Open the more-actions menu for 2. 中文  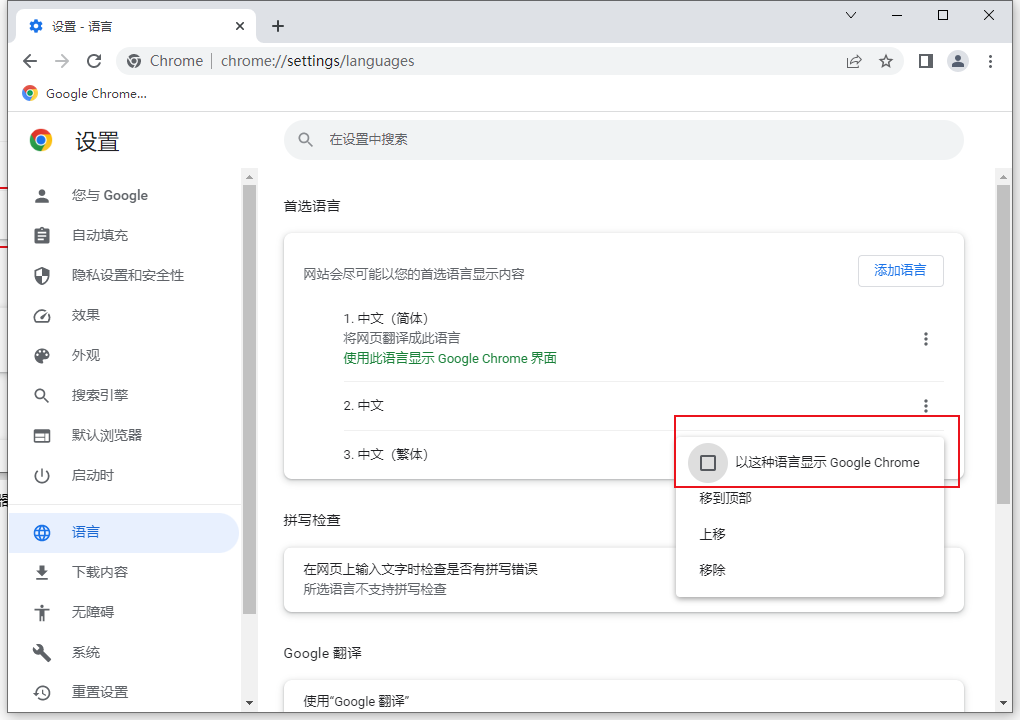(925, 406)
